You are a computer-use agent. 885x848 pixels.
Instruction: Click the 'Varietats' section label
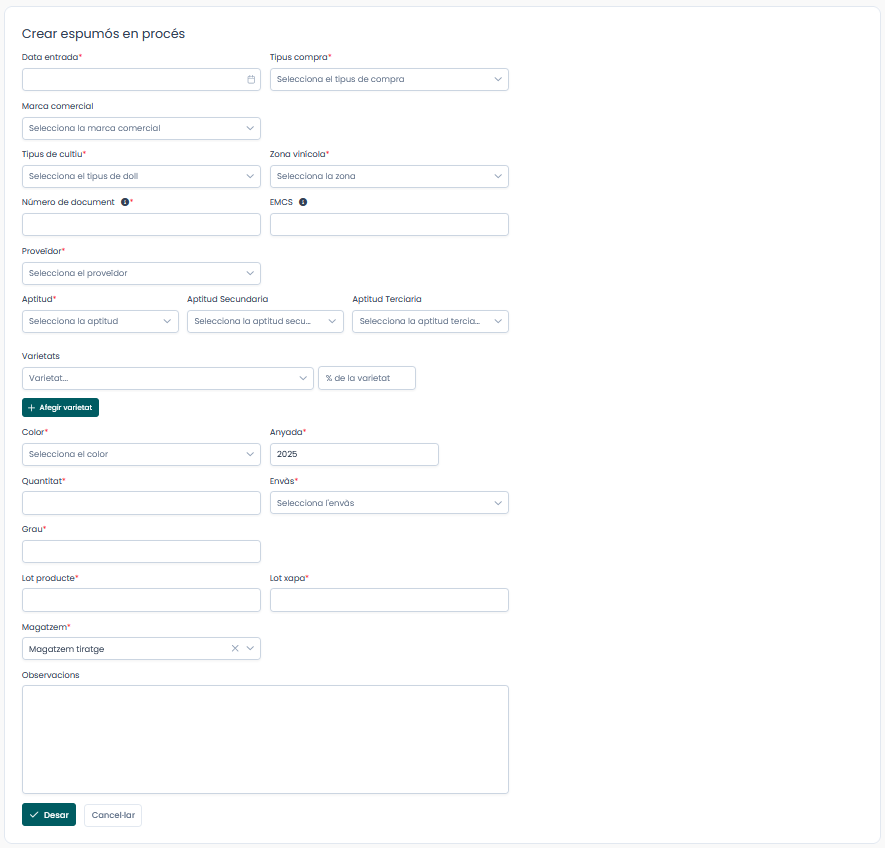click(41, 356)
